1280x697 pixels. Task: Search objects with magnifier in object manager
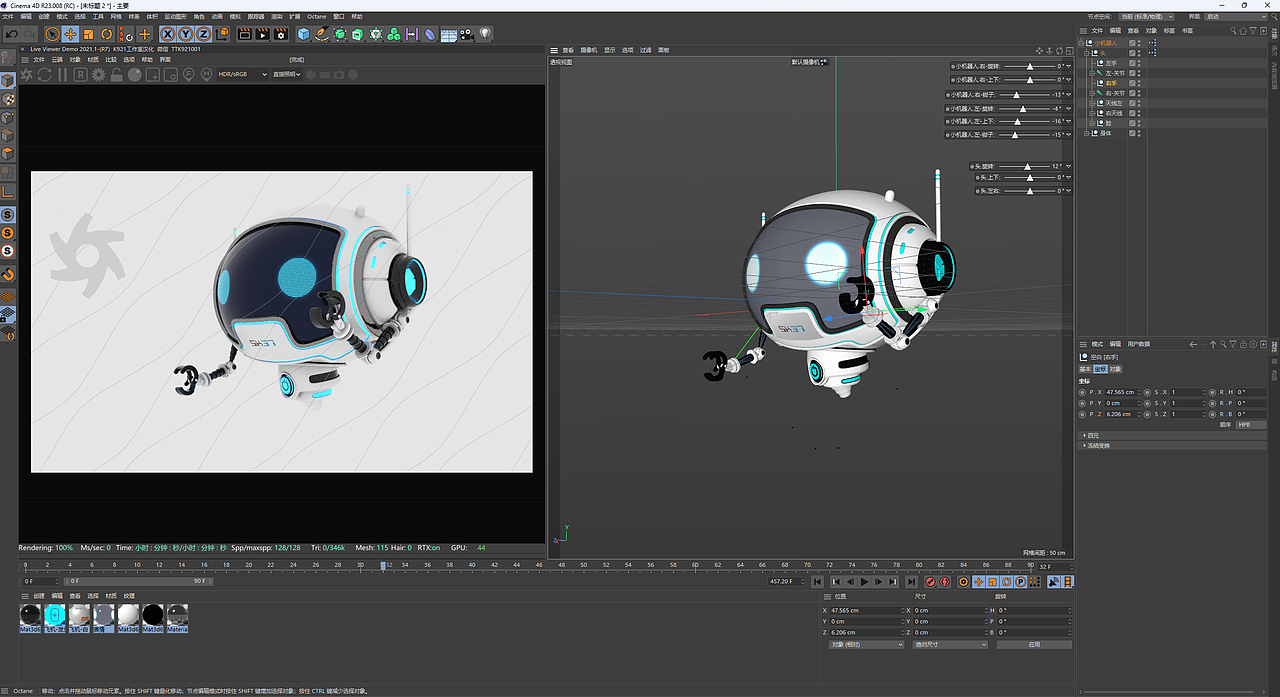coord(1232,31)
